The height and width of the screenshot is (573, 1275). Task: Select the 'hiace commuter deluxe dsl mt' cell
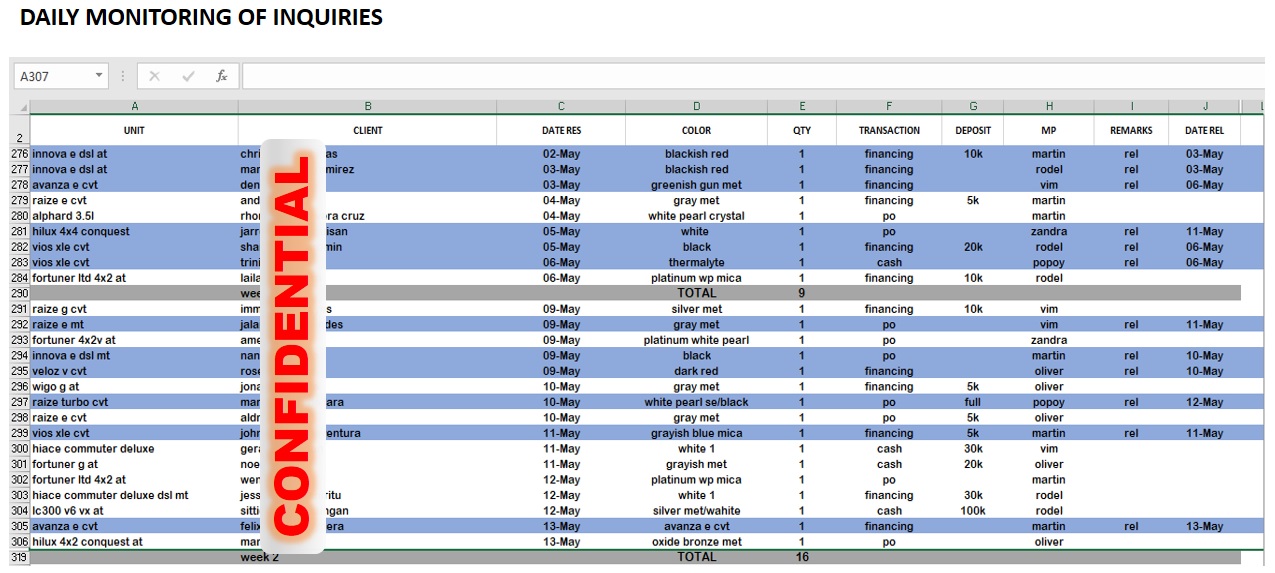pyautogui.click(x=134, y=495)
